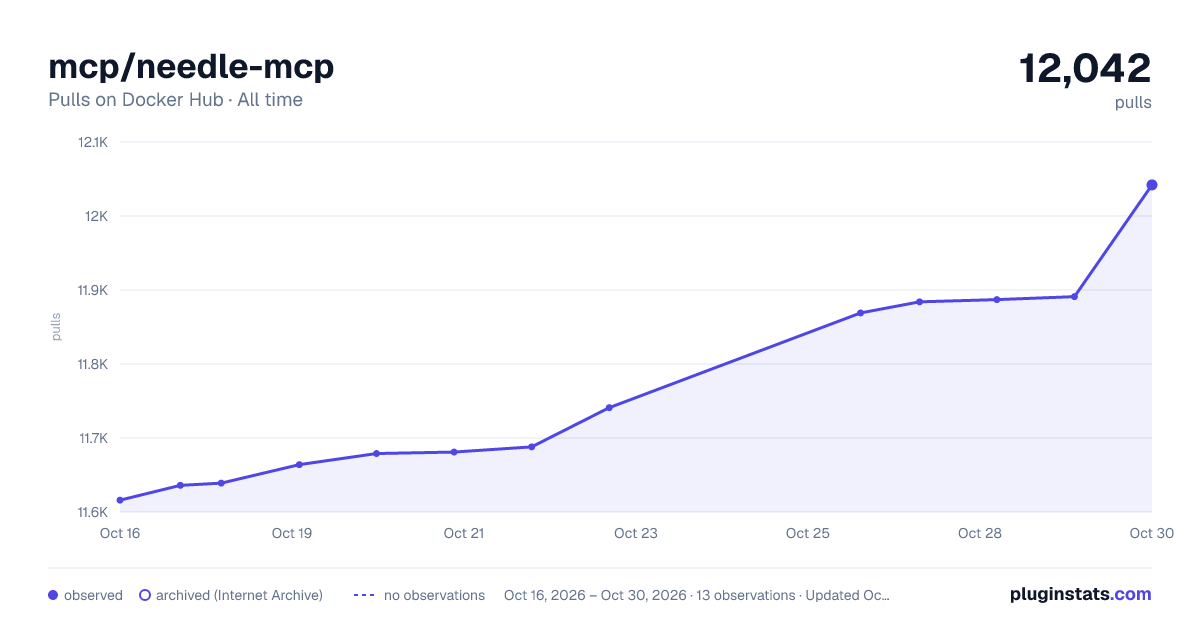The width and height of the screenshot is (1200, 630).
Task: Click the 11.8K y-axis label
Action: [x=92, y=364]
